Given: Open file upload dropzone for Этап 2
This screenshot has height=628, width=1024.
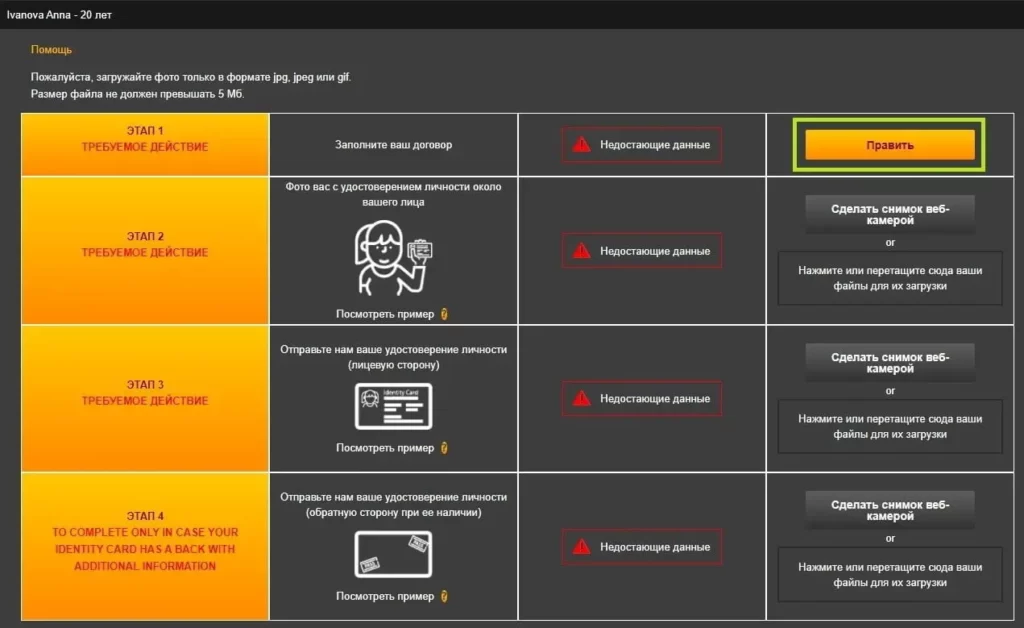Looking at the screenshot, I should [x=889, y=278].
